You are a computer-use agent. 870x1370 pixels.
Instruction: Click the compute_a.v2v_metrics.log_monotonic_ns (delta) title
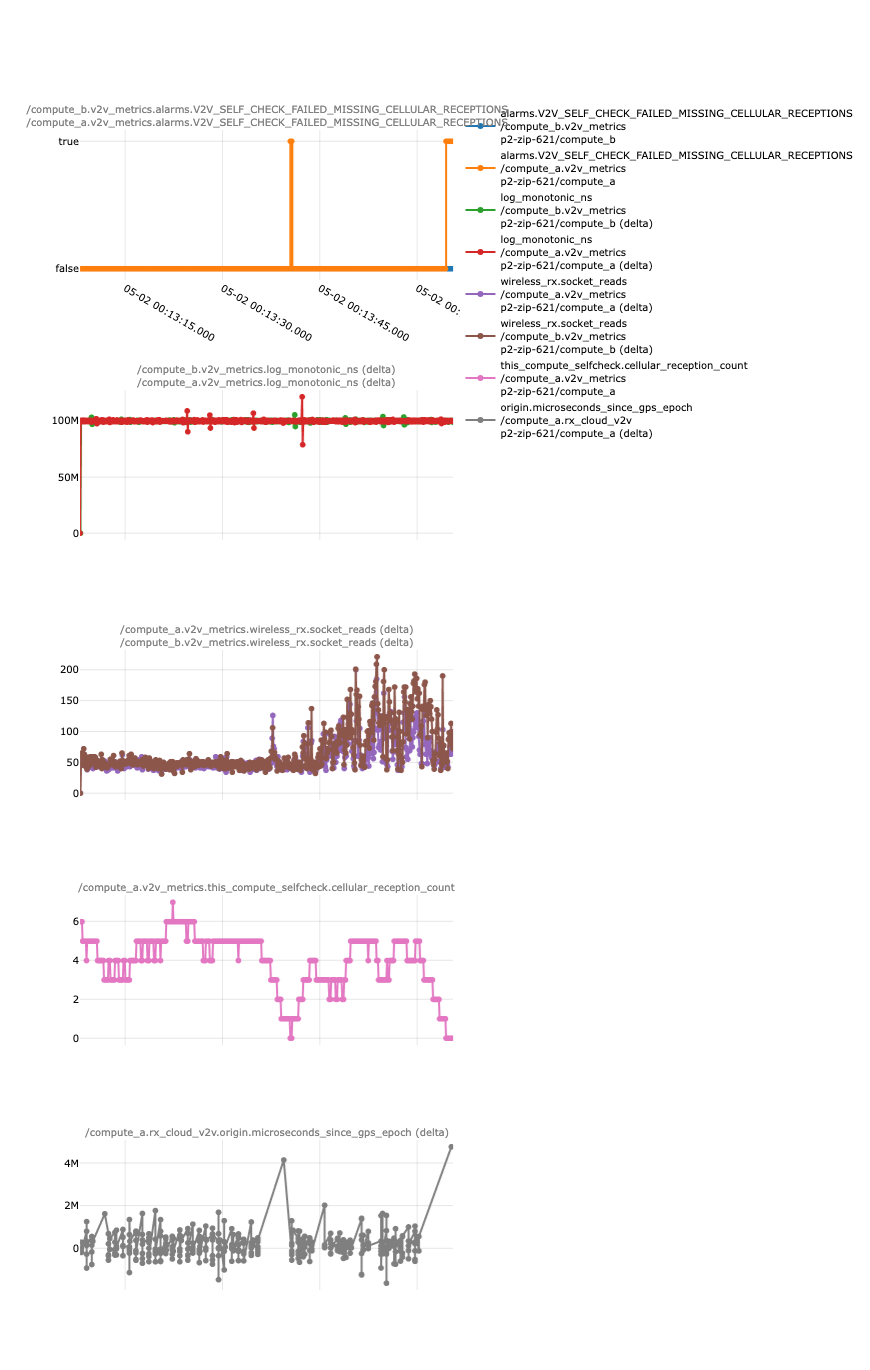click(266, 382)
